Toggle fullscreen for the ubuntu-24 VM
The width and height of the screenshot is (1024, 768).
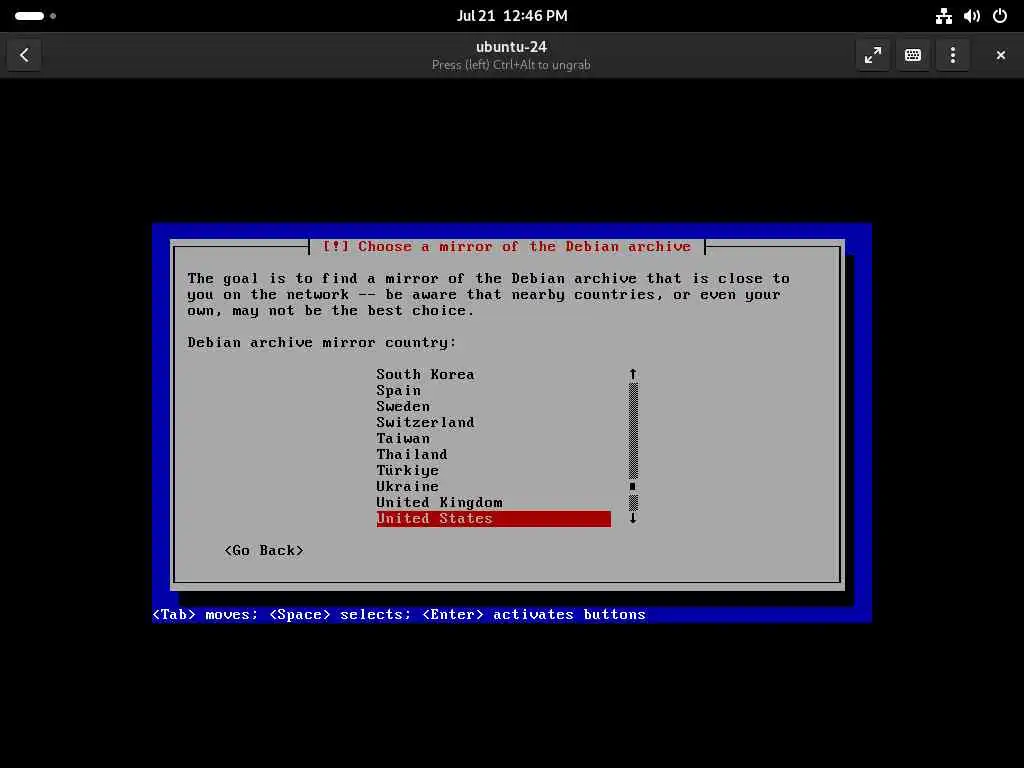(872, 55)
